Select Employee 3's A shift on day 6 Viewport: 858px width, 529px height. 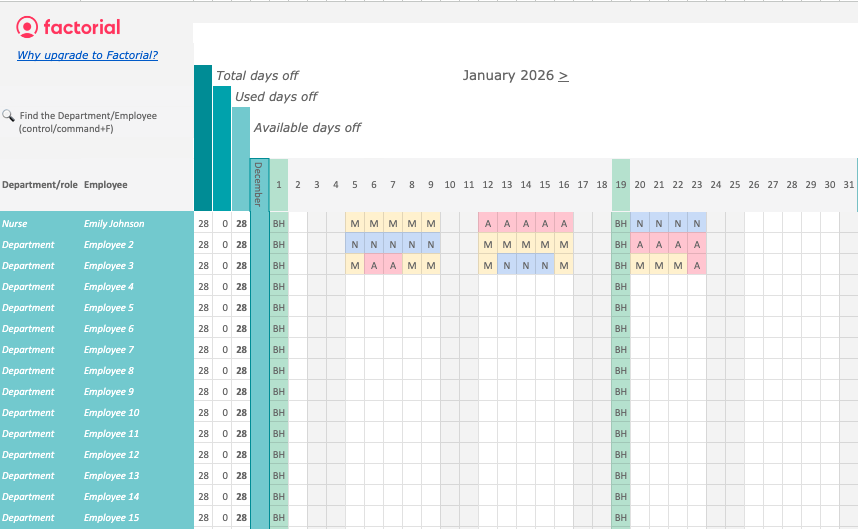tap(374, 265)
